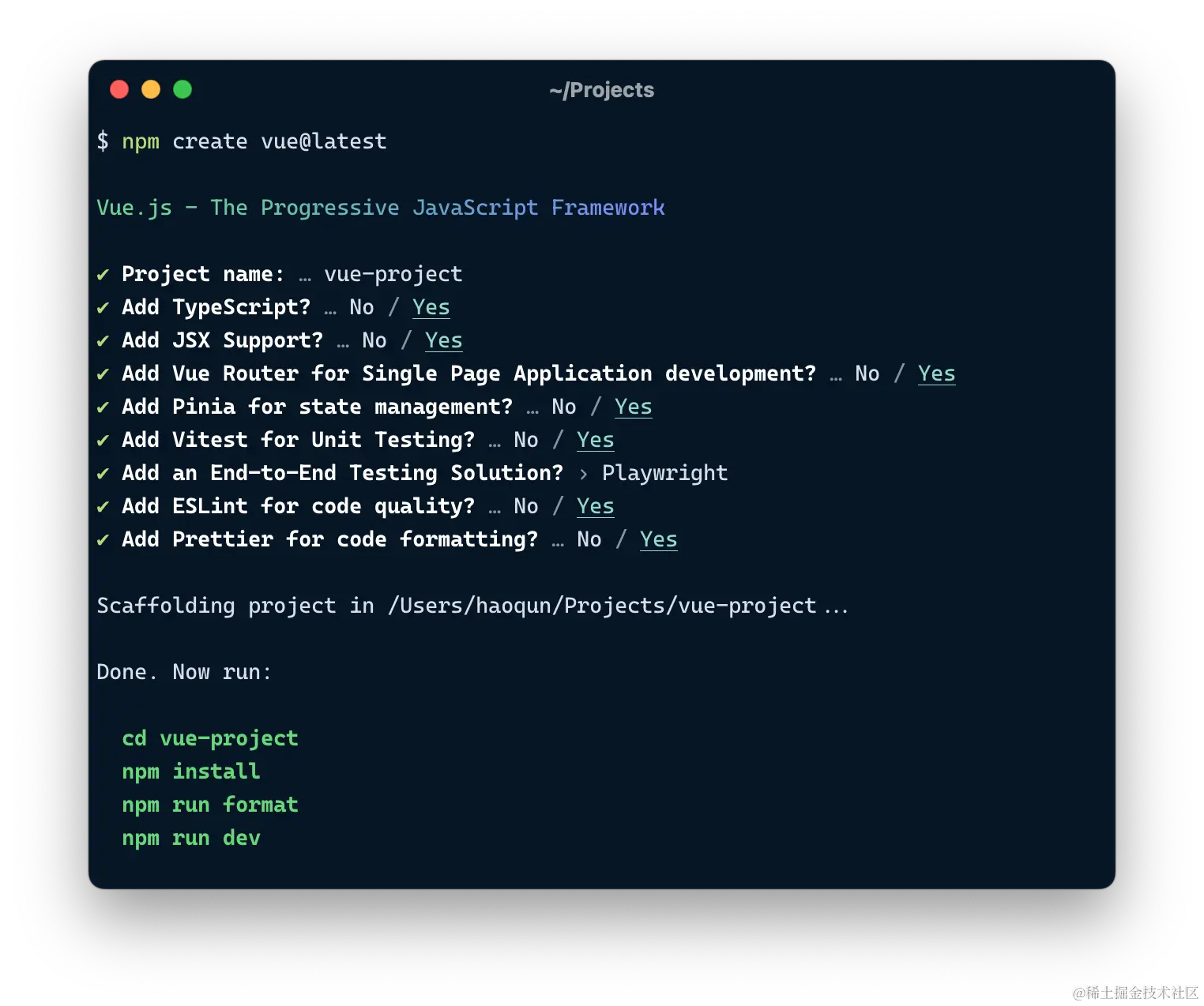Click the 'Add JSX Support?' prompt text
This screenshot has width=1204, height=1006.
[223, 340]
